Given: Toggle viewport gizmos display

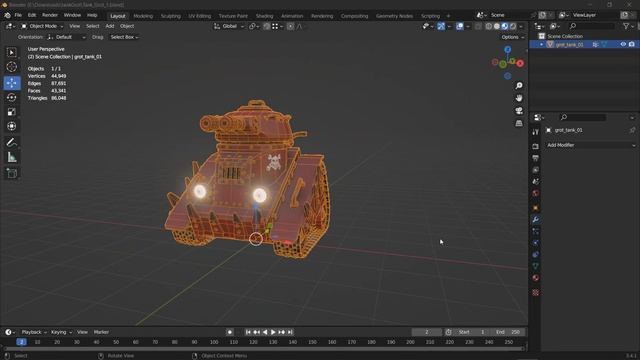Looking at the screenshot, I should [x=441, y=26].
